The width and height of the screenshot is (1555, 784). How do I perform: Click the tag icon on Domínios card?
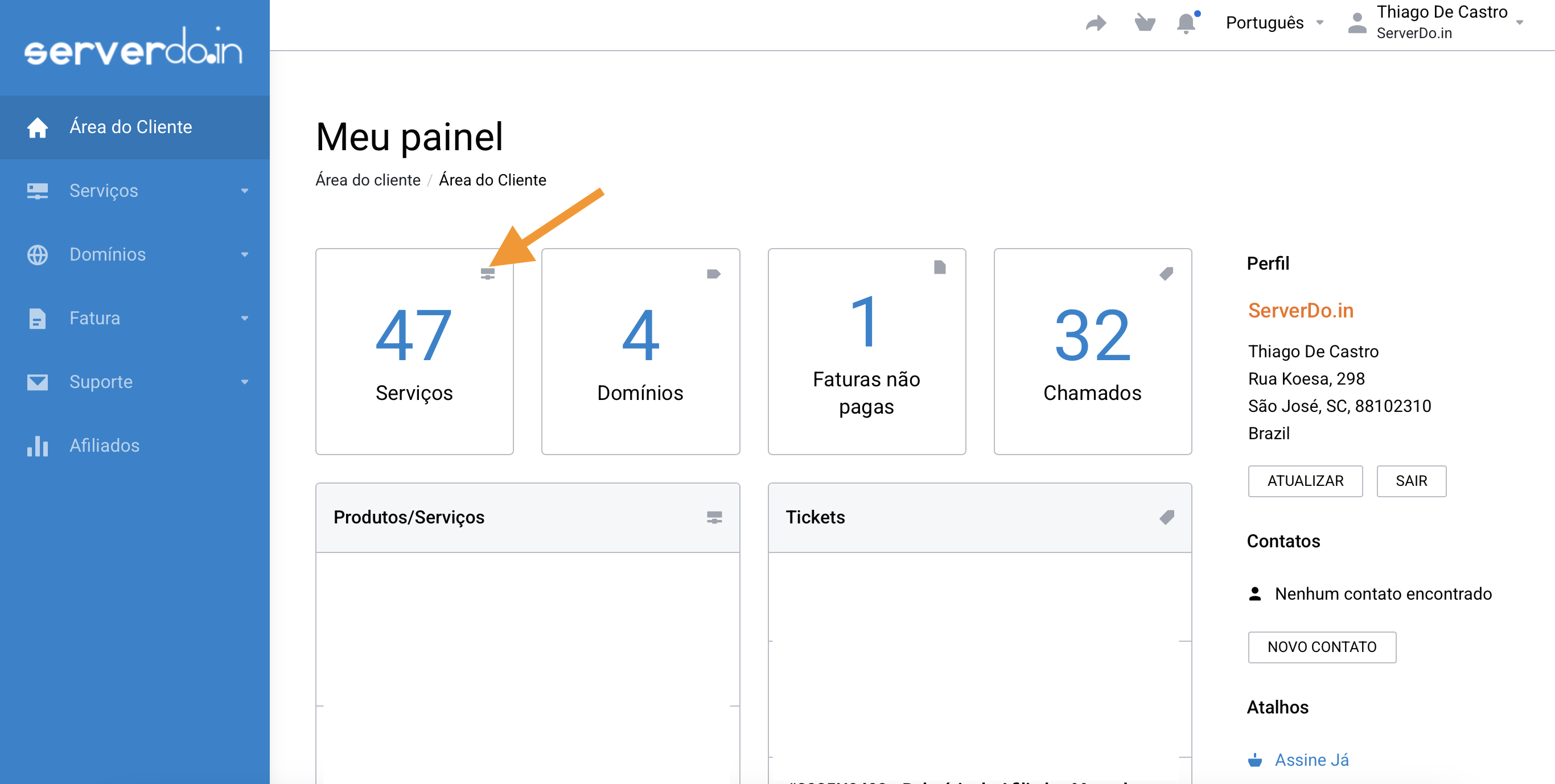point(714,274)
